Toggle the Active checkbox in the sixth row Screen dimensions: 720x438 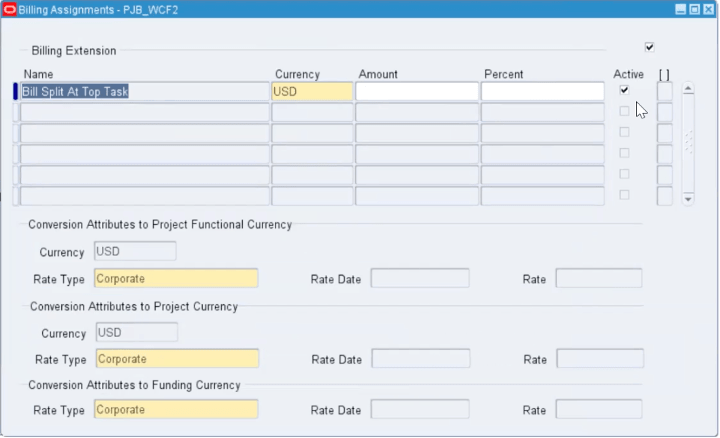coord(624,195)
